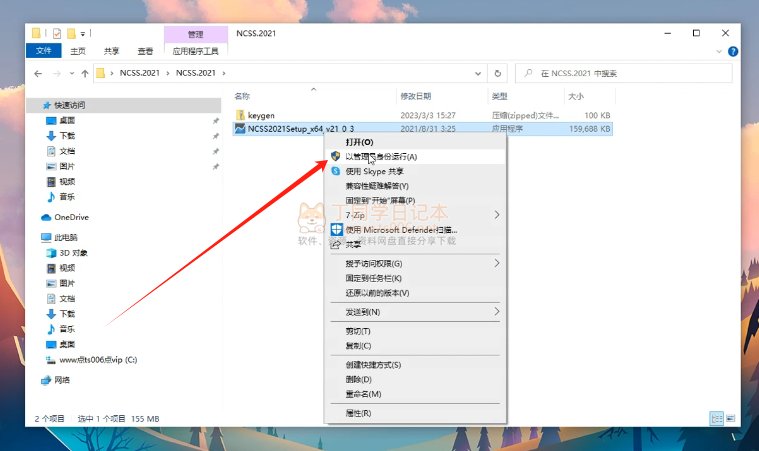Viewport: 759px width, 451px height.
Task: Choose 固定到任务栏(K) menu entry
Action: (x=415, y=278)
